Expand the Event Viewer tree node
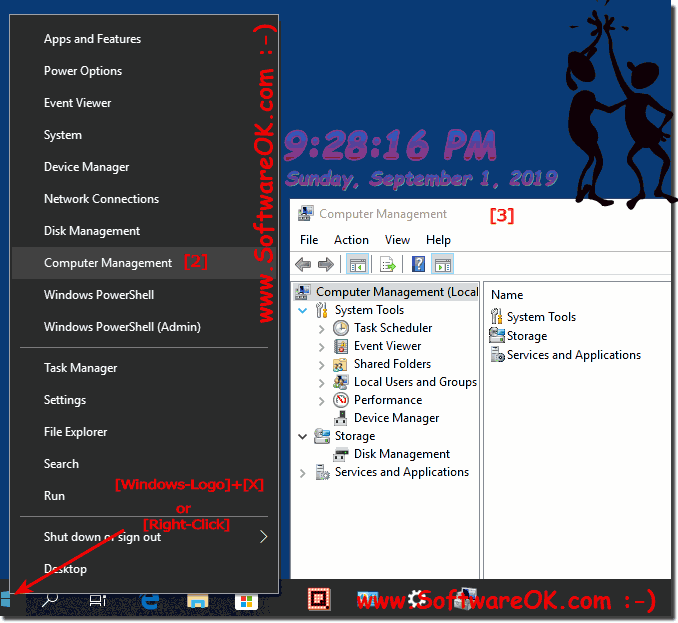 [321, 347]
